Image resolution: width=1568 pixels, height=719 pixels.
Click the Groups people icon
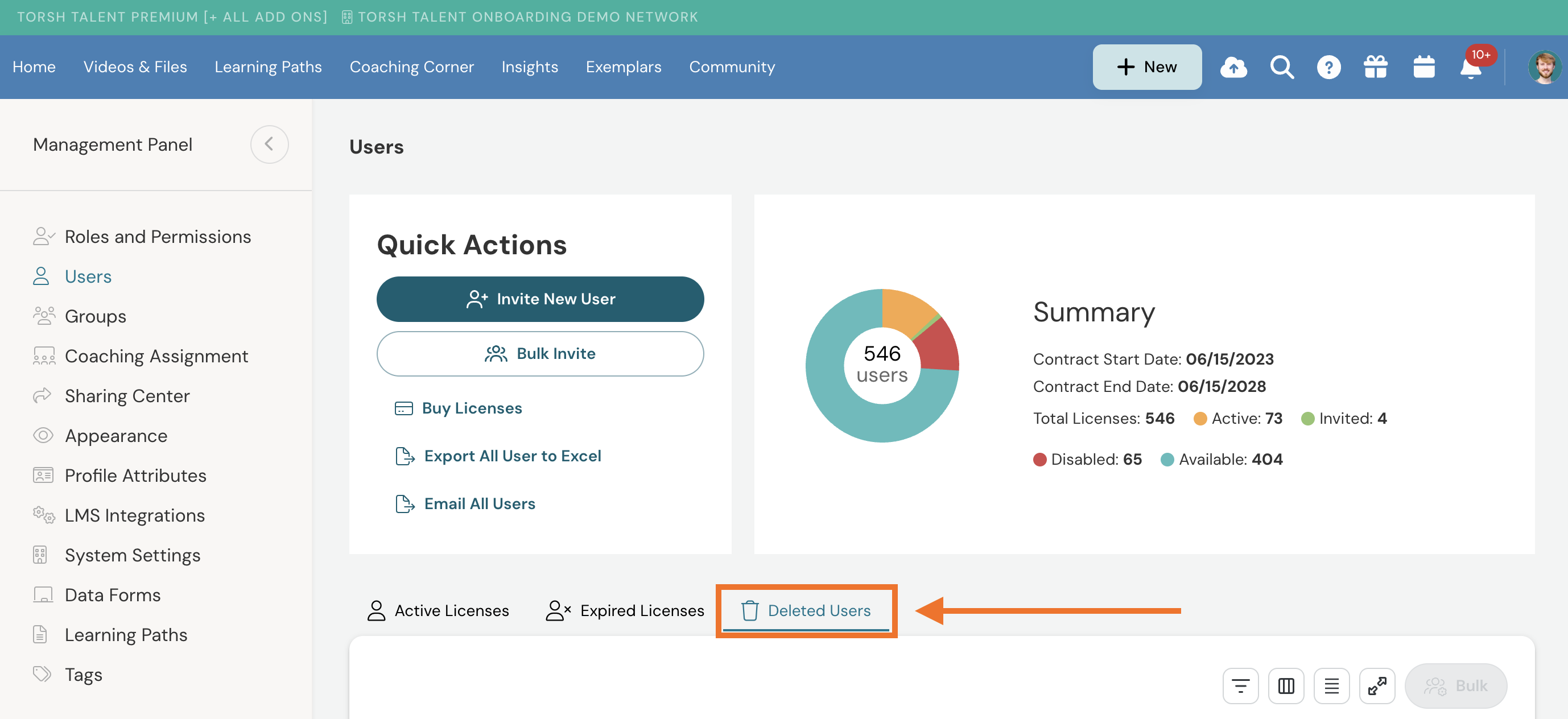tap(44, 316)
